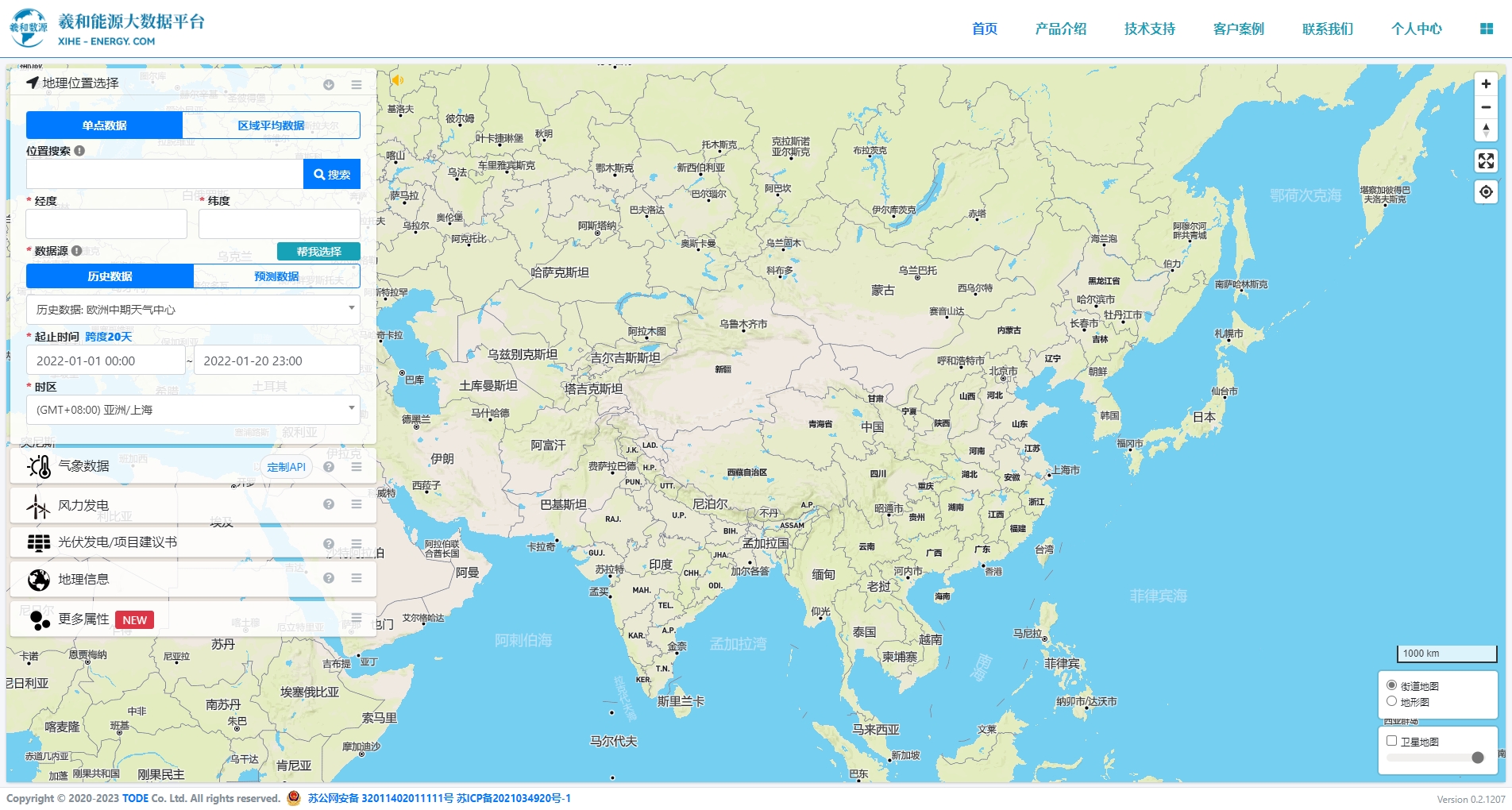Open 技术支持 in the top navigation
Screen dimensions: 1512x810
coord(1150,29)
